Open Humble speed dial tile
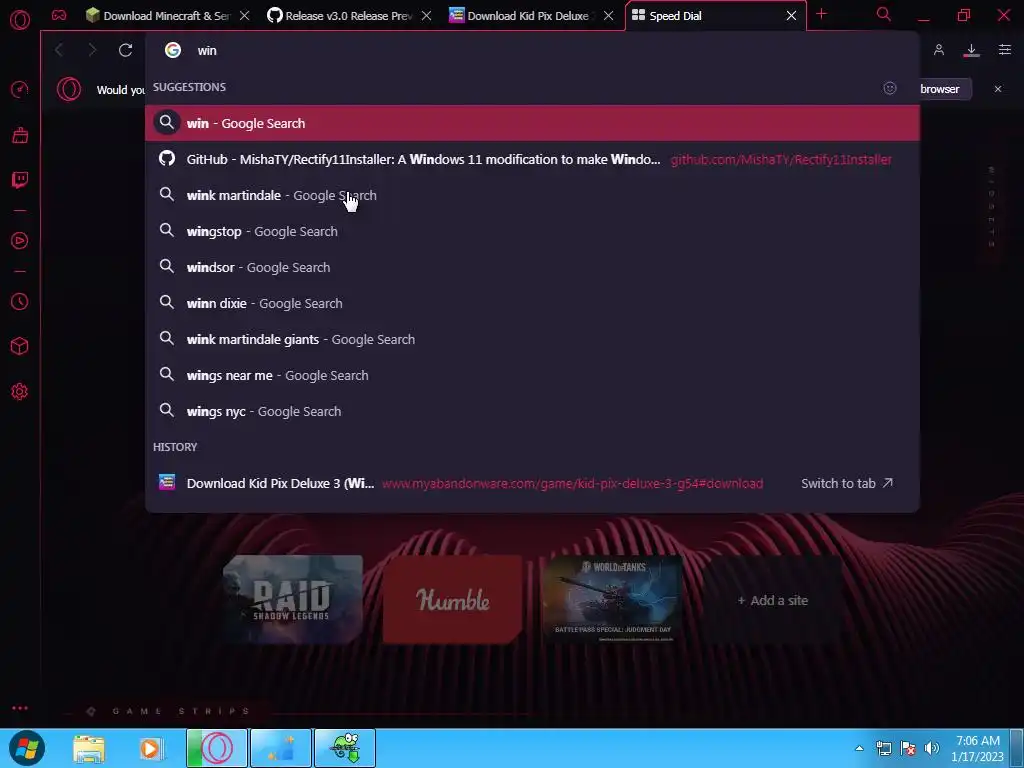 pyautogui.click(x=453, y=600)
